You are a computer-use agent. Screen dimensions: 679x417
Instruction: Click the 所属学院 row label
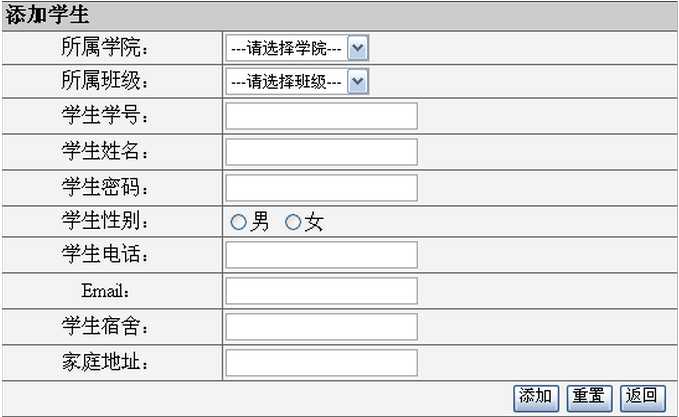(x=106, y=47)
